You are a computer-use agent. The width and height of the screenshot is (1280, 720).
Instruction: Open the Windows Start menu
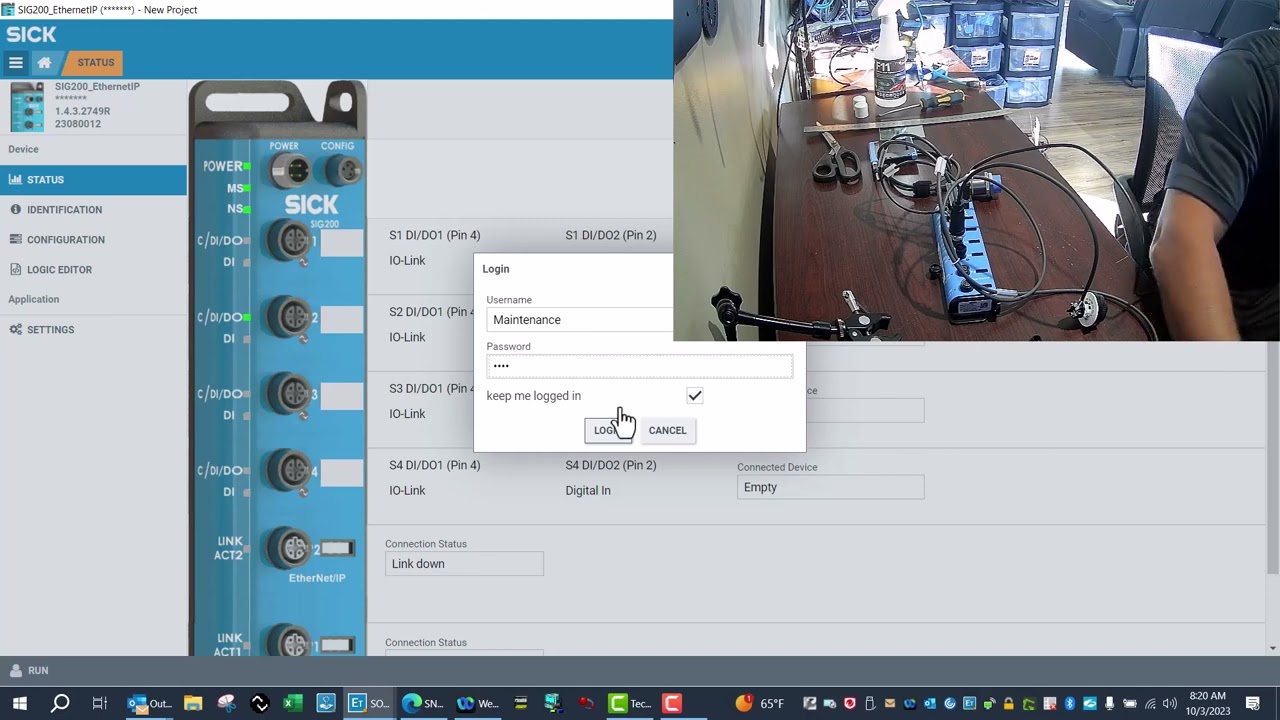pos(20,703)
